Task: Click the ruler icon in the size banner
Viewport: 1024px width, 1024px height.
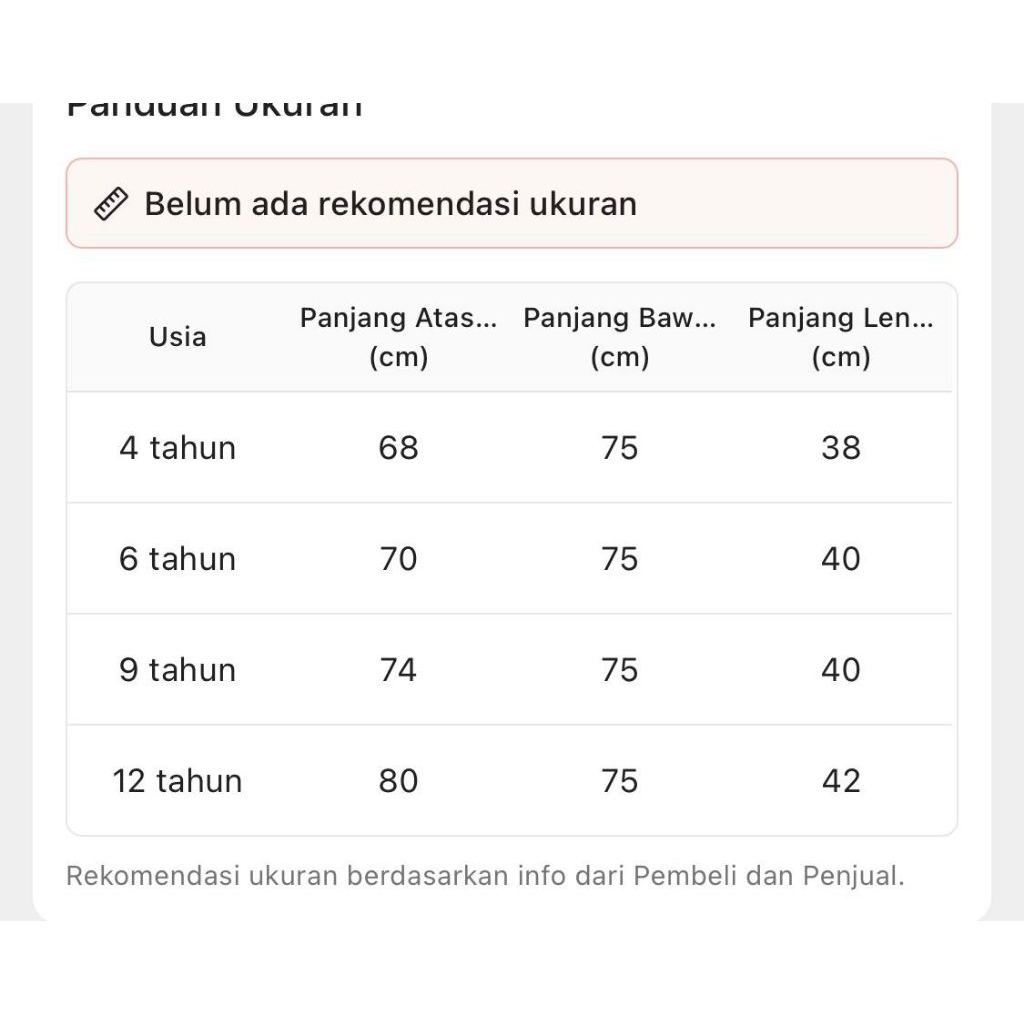Action: (111, 204)
